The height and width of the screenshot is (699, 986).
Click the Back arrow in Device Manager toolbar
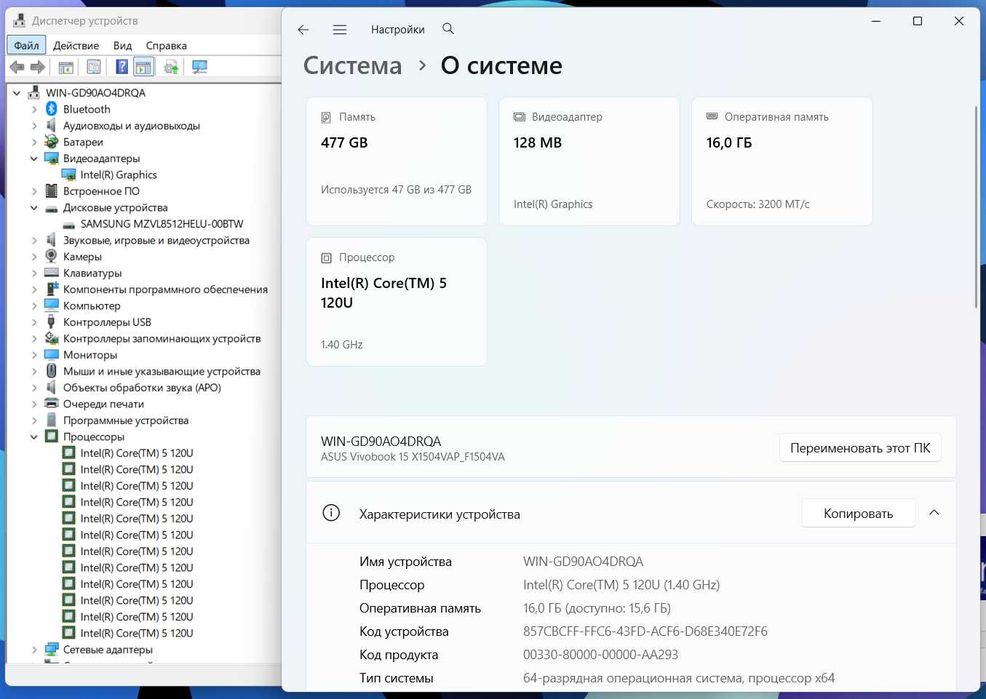[x=17, y=67]
